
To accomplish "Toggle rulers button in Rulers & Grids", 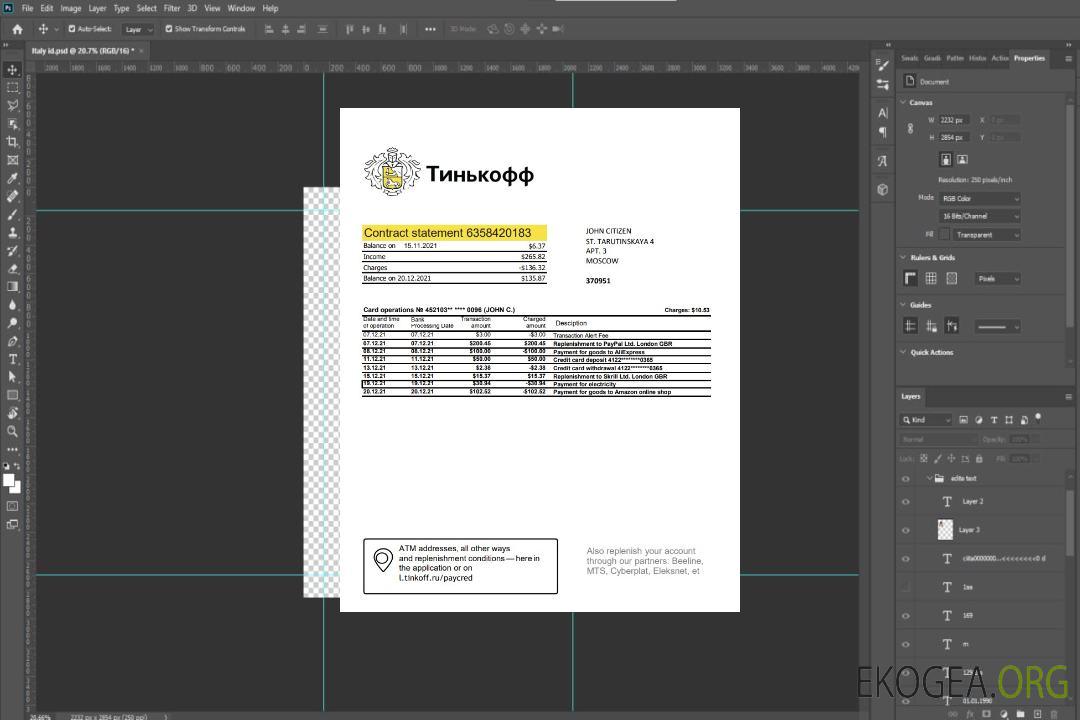I will point(911,278).
